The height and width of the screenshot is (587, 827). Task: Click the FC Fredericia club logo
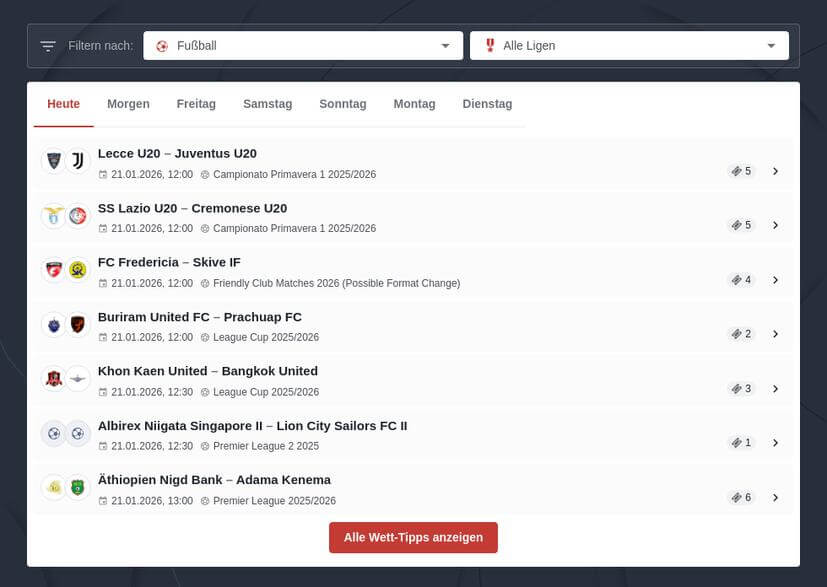(53, 270)
